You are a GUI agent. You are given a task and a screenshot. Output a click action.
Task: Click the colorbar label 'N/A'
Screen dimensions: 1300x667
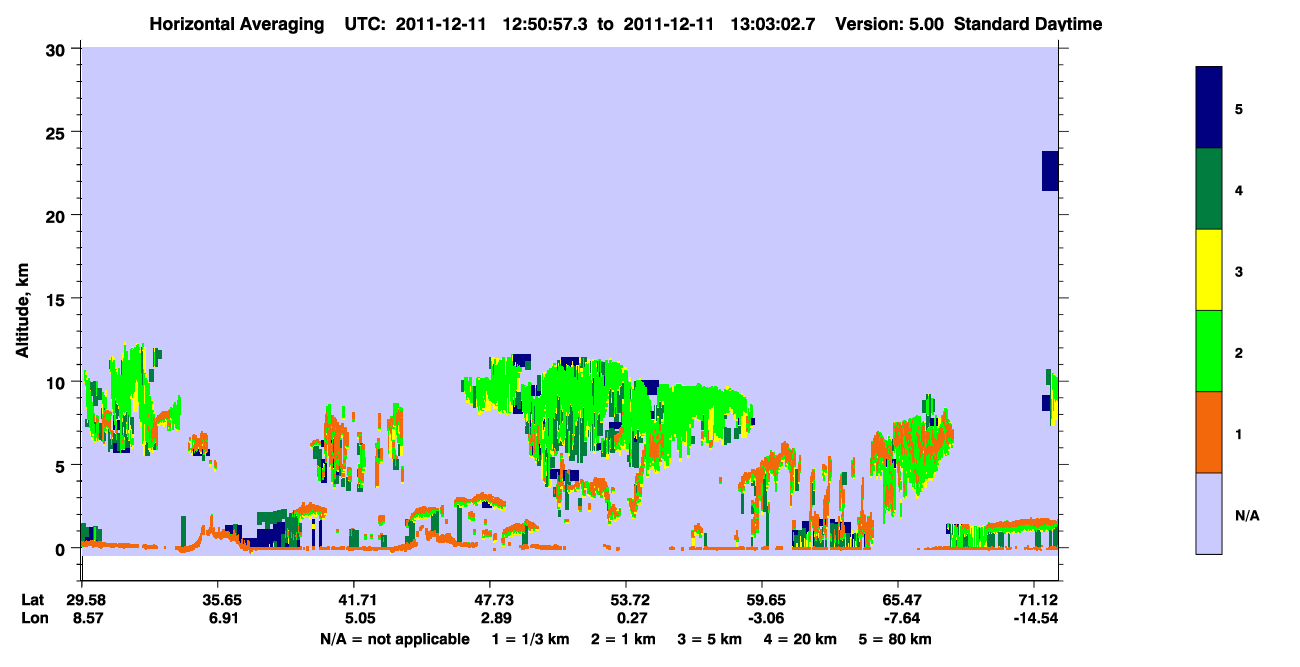pos(1246,516)
